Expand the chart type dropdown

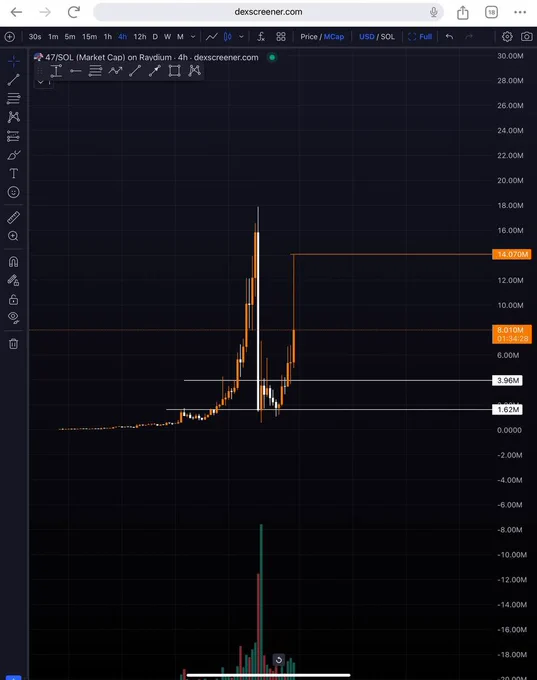click(x=242, y=37)
